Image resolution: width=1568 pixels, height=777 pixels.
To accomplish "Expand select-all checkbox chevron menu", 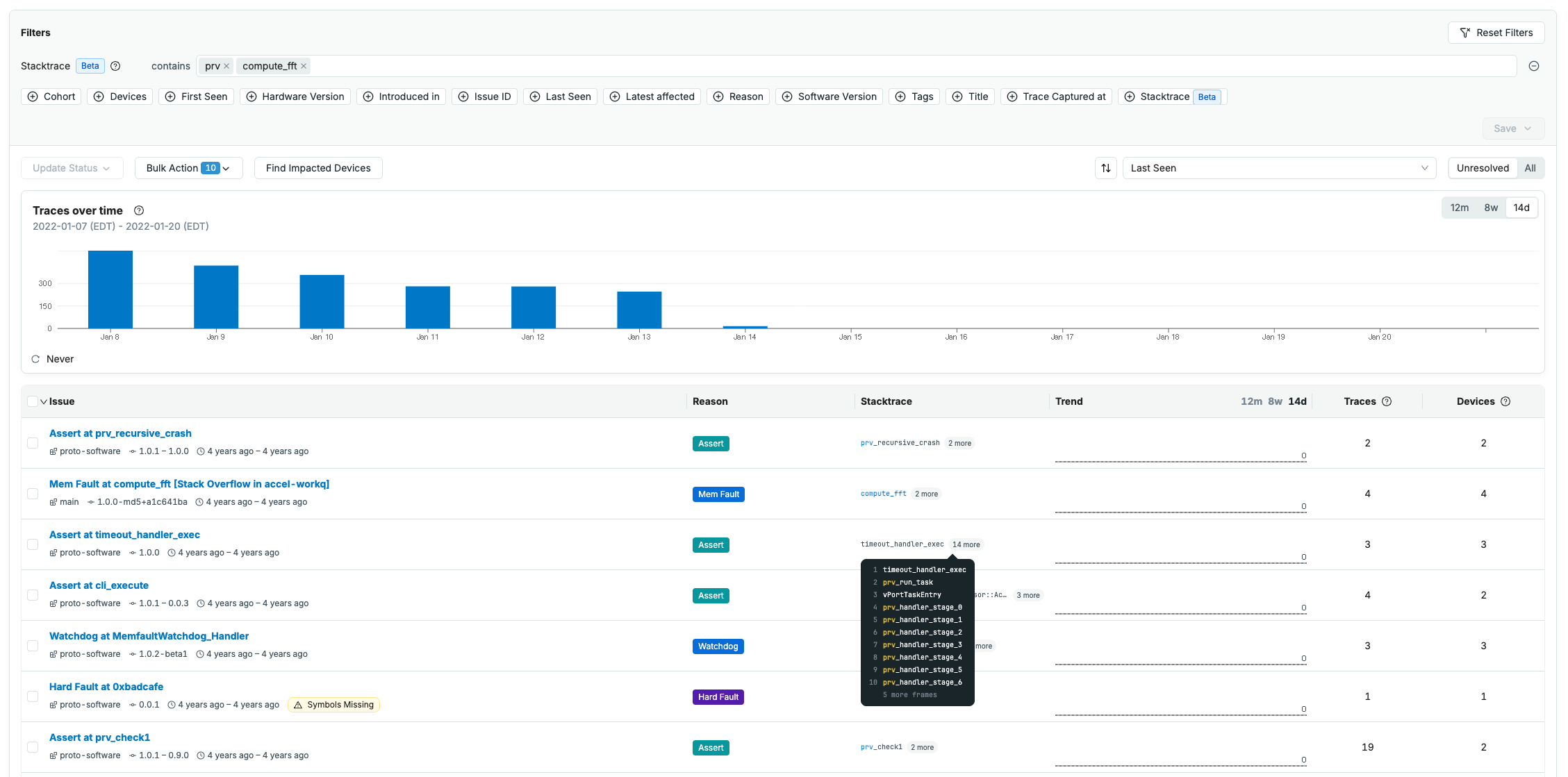I will [44, 401].
